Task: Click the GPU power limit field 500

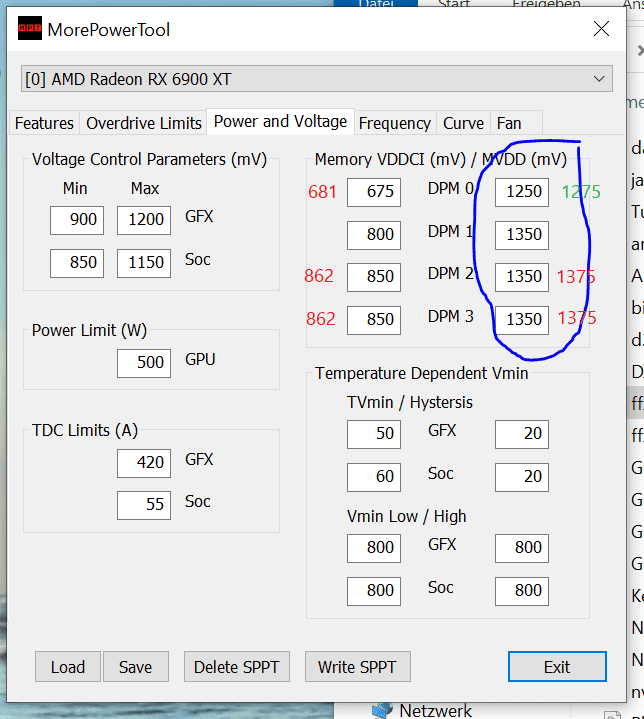Action: click(x=144, y=363)
